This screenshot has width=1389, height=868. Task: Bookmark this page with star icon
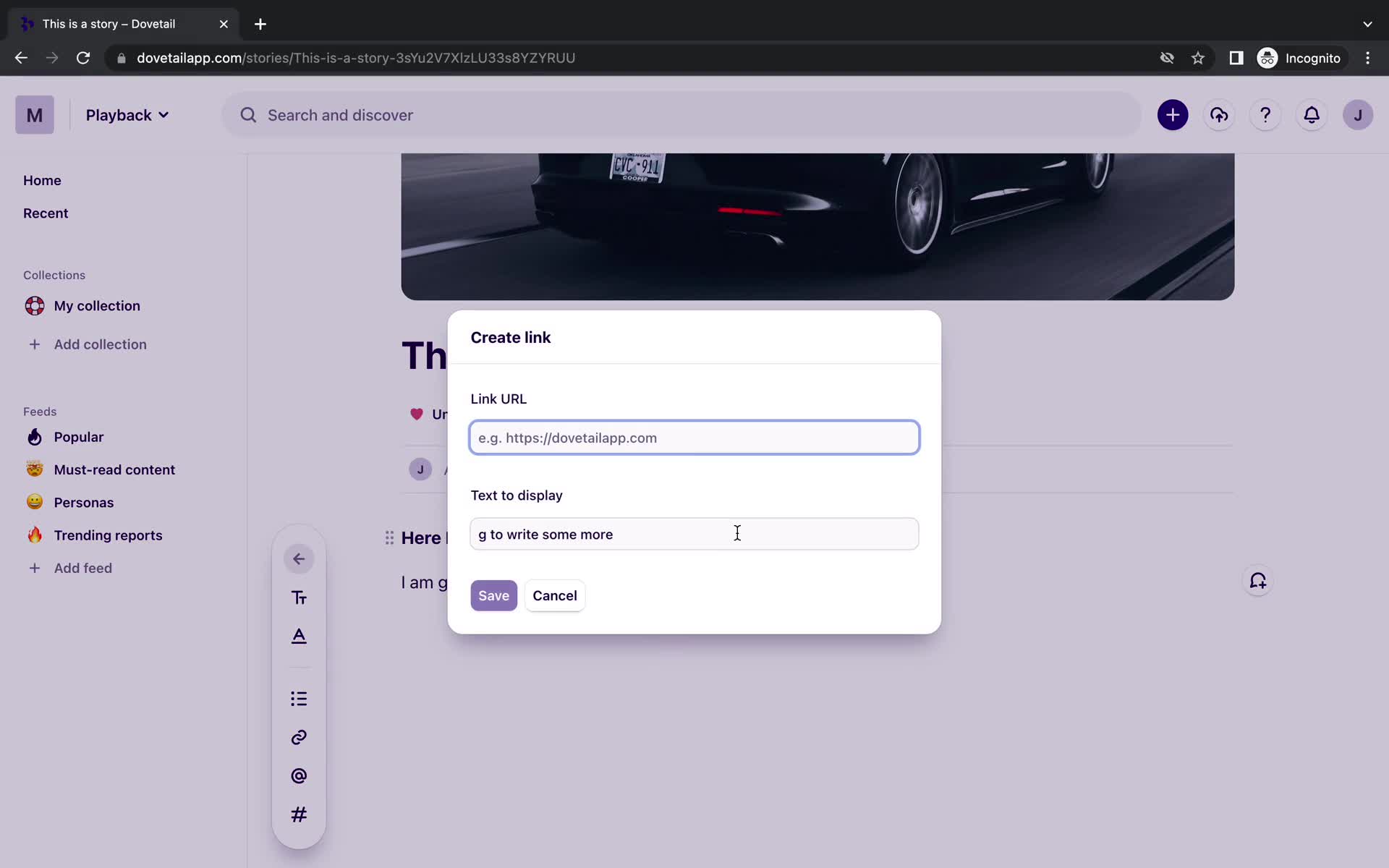point(1198,58)
